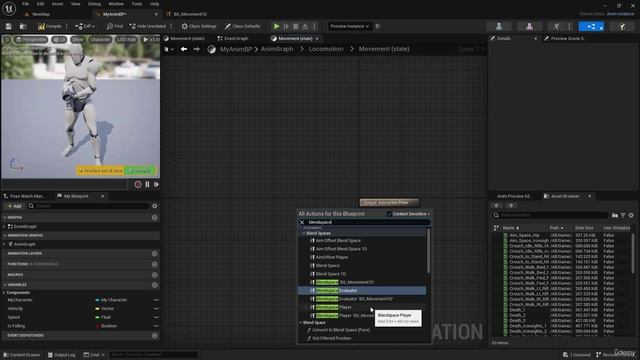Toggle Hide Unrelated nodes
The height and width of the screenshot is (360, 640).
pos(148,26)
